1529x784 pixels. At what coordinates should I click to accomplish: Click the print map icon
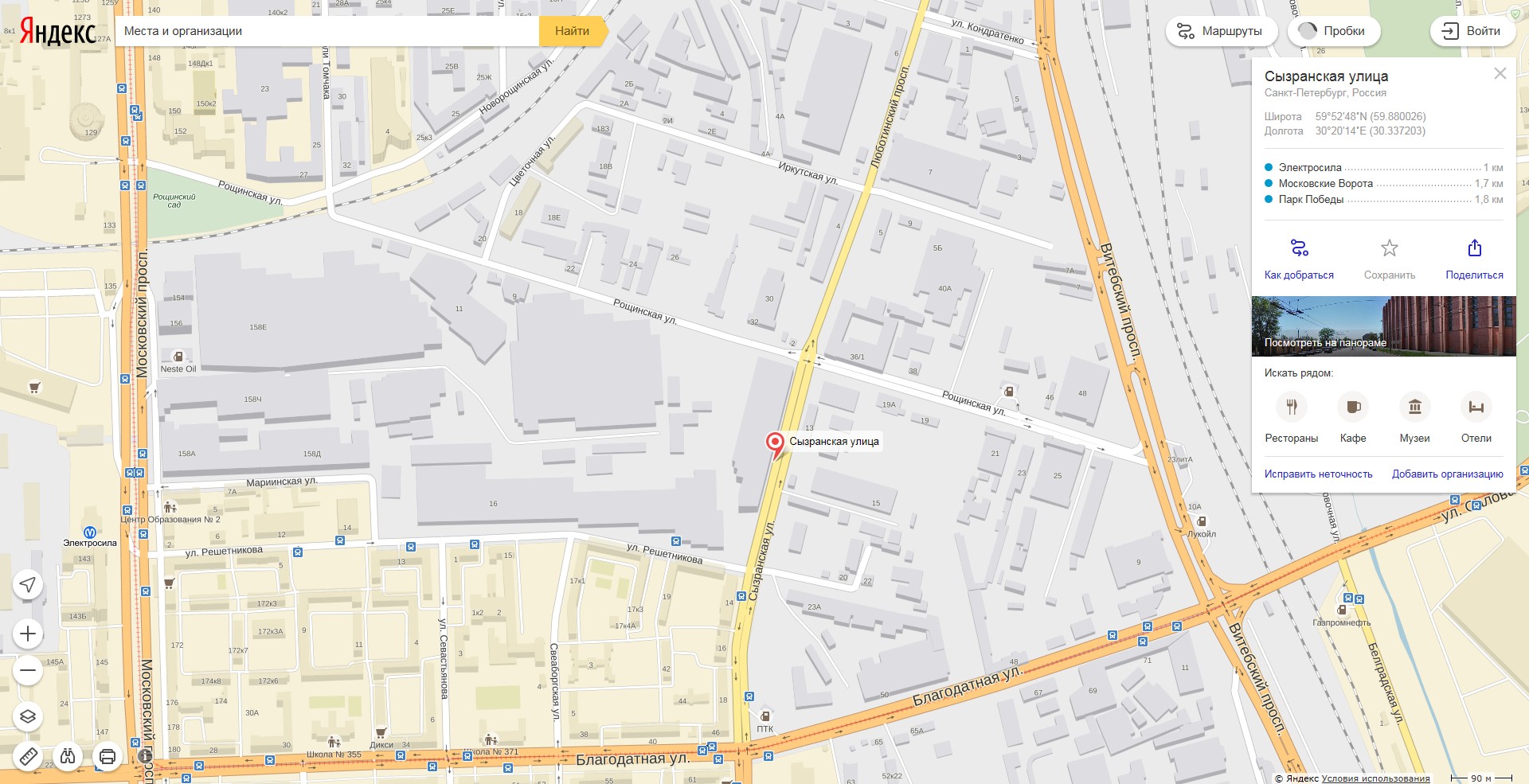108,756
